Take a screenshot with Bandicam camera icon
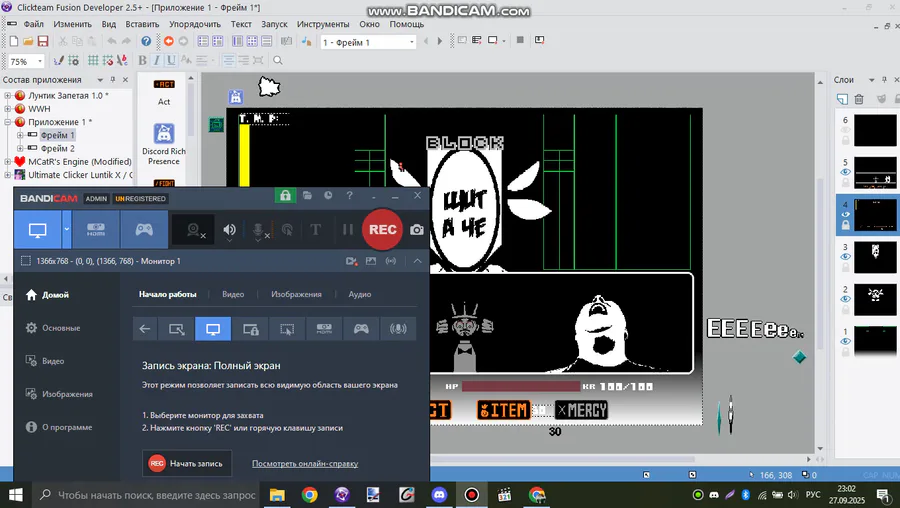Screen dimensions: 900x508 [417, 230]
